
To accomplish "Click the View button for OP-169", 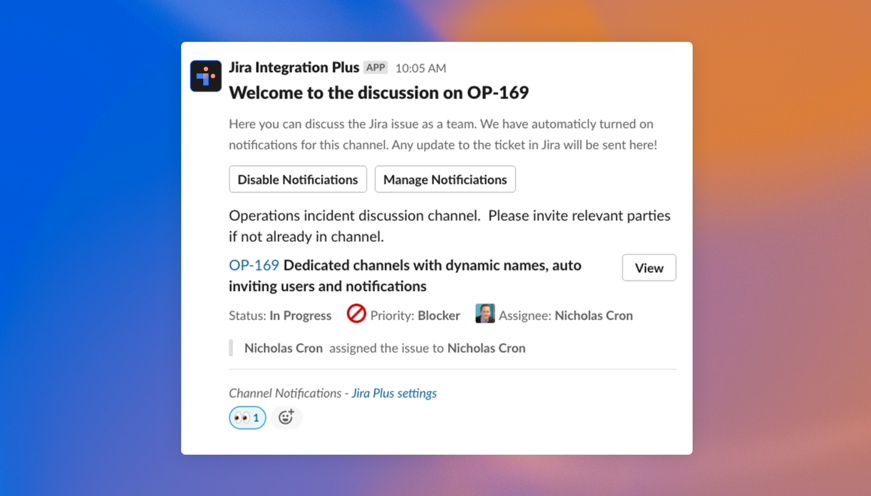I will coord(649,268).
